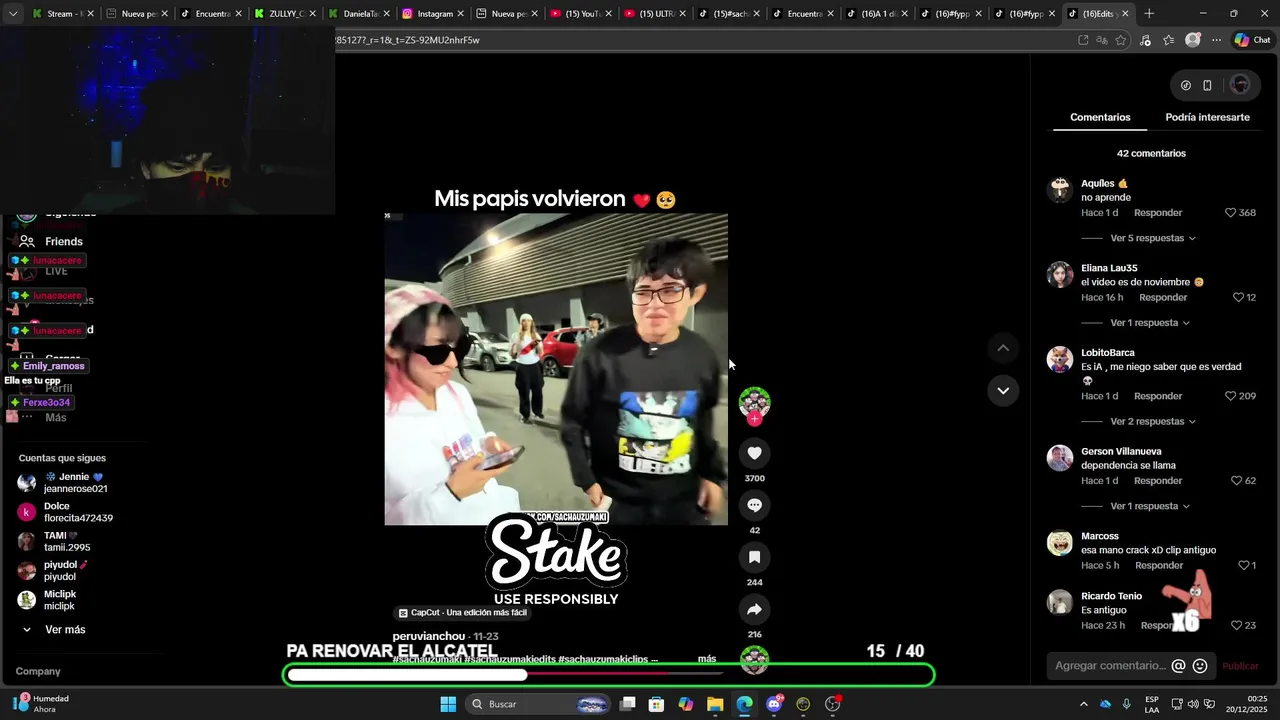Viewport: 1280px width, 720px height.
Task: Open the Edge favorites list icon
Action: point(1168,40)
